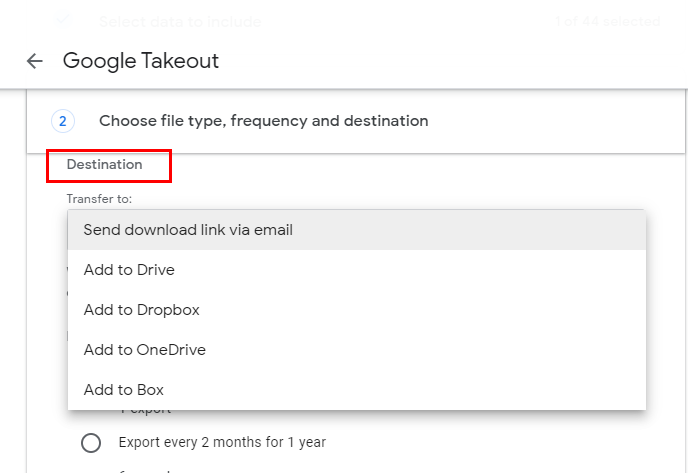Click the step 2 number circle

62,121
